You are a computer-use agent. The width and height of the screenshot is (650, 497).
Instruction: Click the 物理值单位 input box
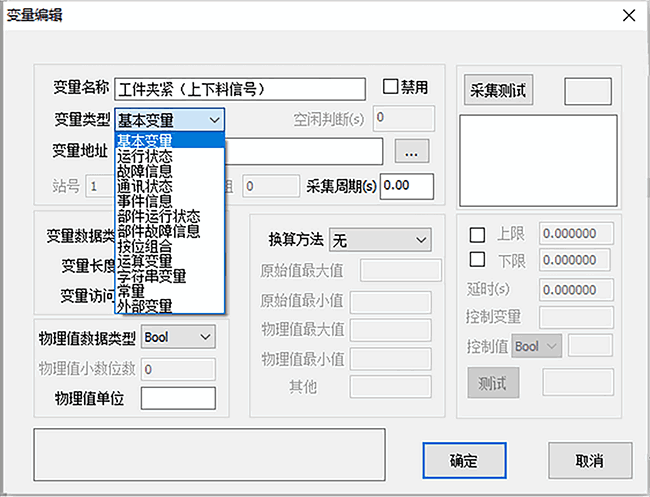tap(178, 398)
